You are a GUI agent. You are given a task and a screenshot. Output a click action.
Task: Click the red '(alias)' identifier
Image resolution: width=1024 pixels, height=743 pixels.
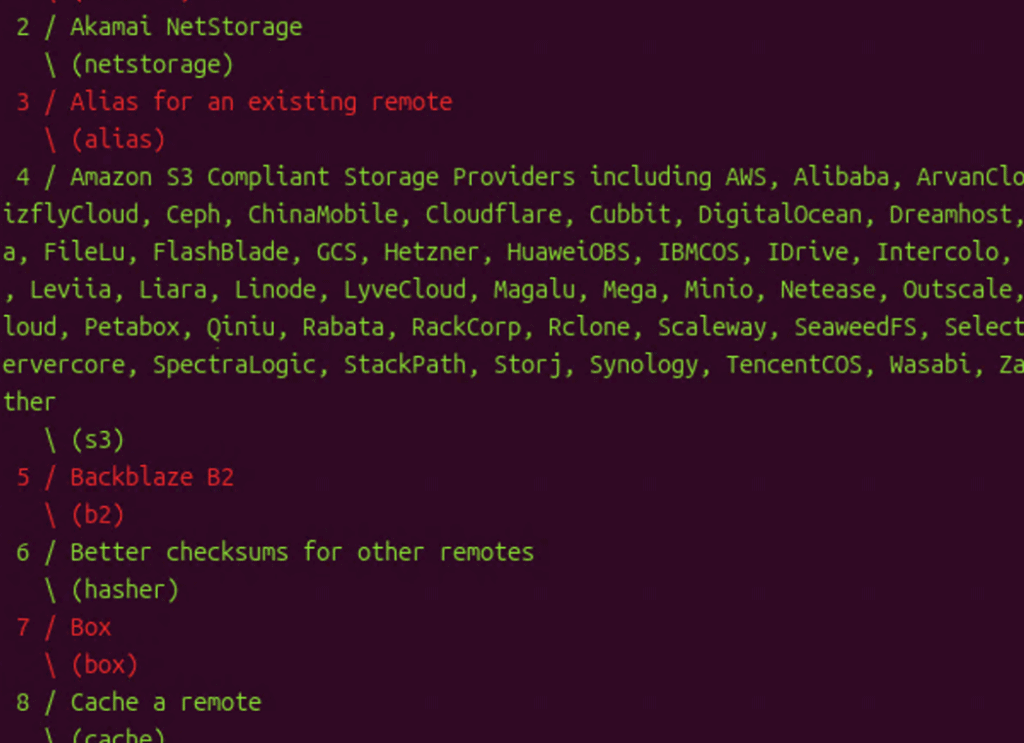pos(117,140)
